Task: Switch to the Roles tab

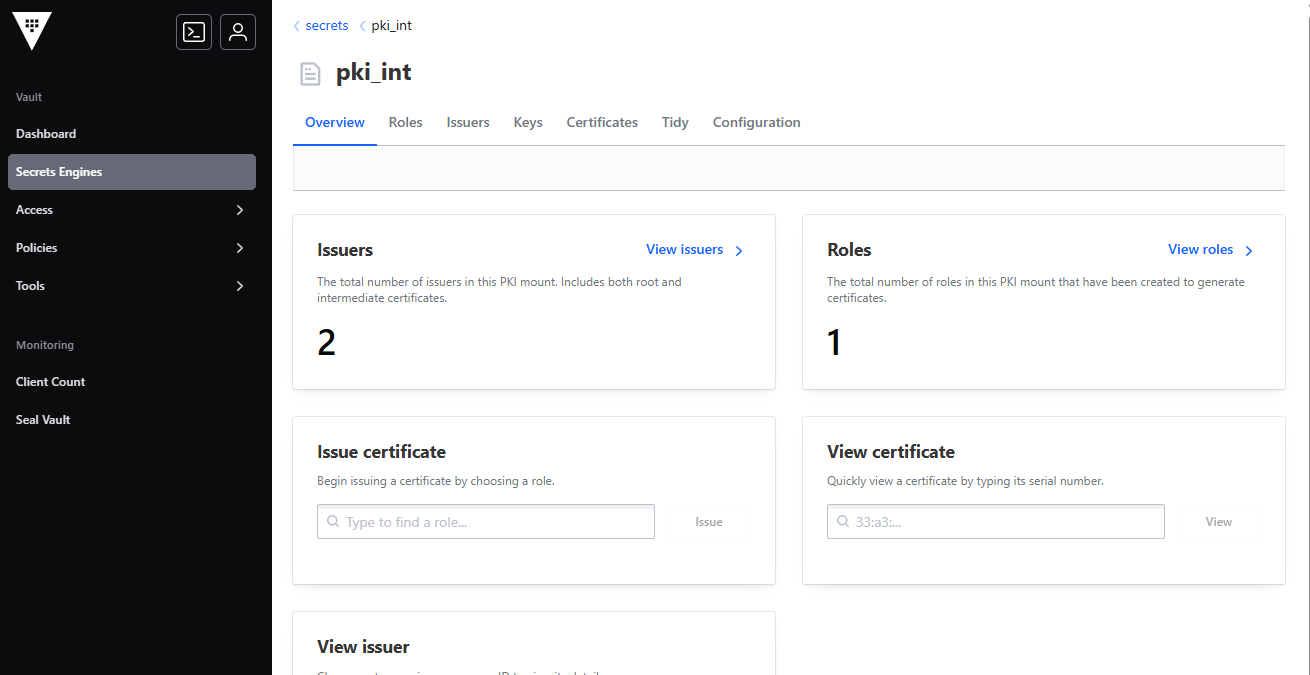Action: point(406,122)
